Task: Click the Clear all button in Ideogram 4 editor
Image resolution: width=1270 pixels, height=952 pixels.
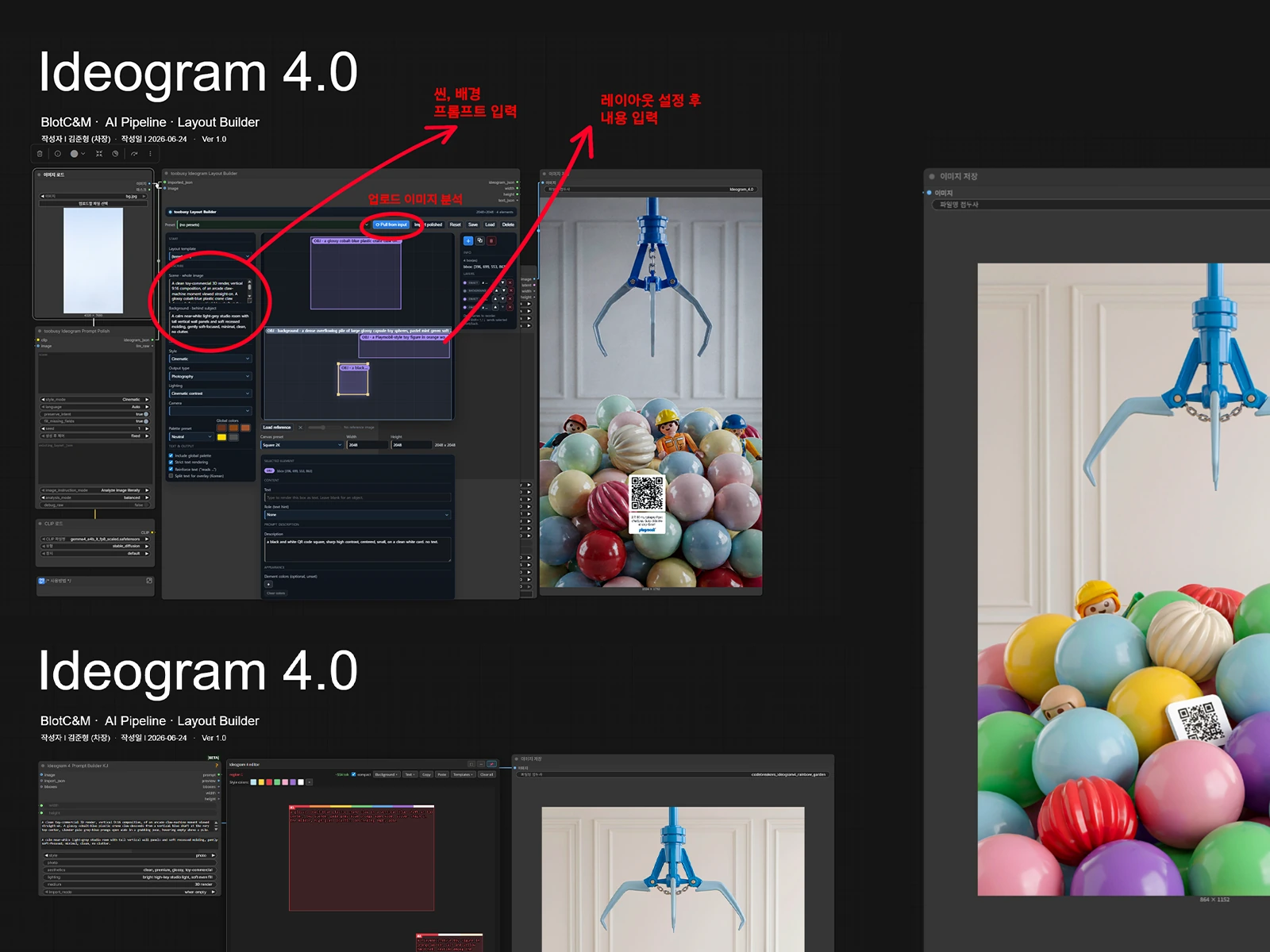Action: click(x=487, y=774)
